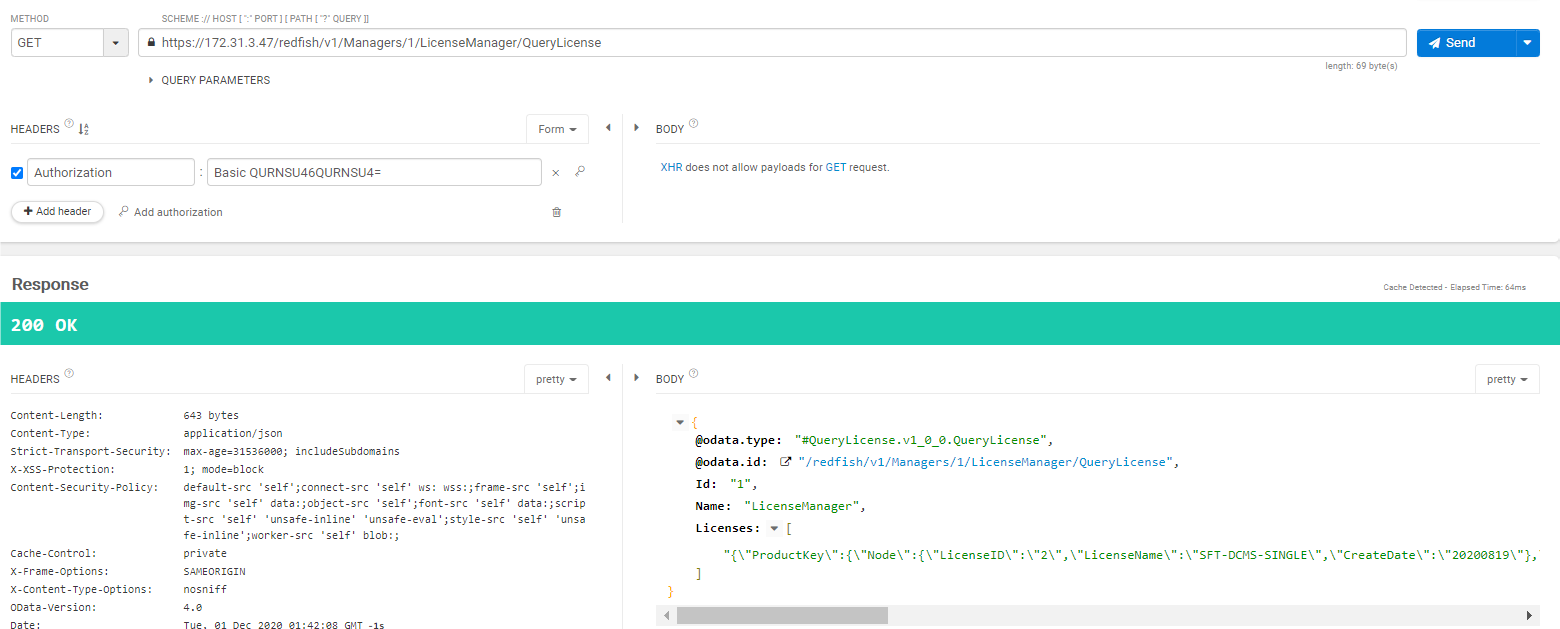Collapse request headers pane with left arrow
The width and height of the screenshot is (1560, 629).
click(608, 128)
